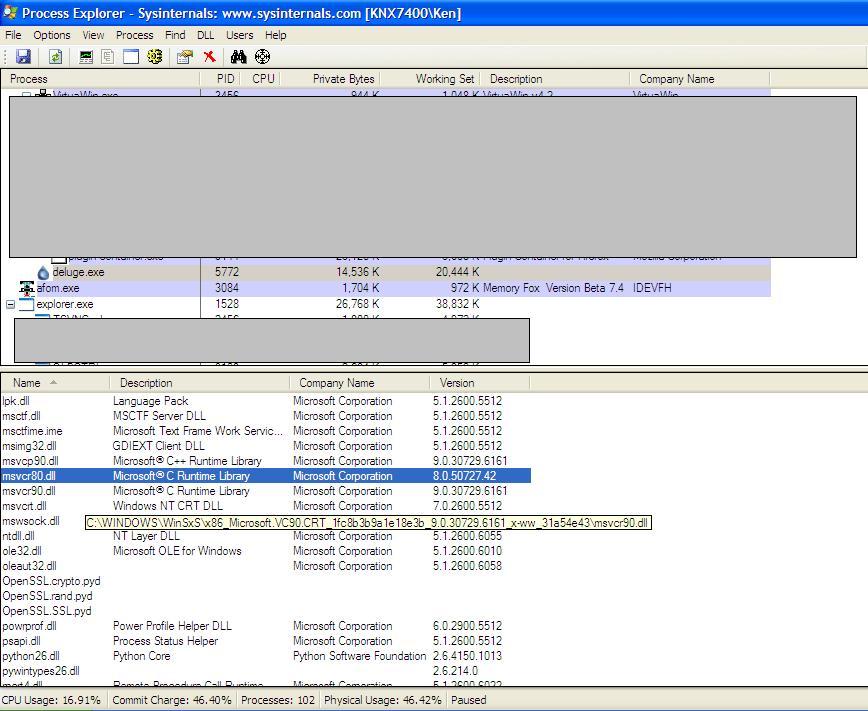Select the python26.dll row
Image resolution: width=868 pixels, height=711 pixels.
click(x=266, y=656)
